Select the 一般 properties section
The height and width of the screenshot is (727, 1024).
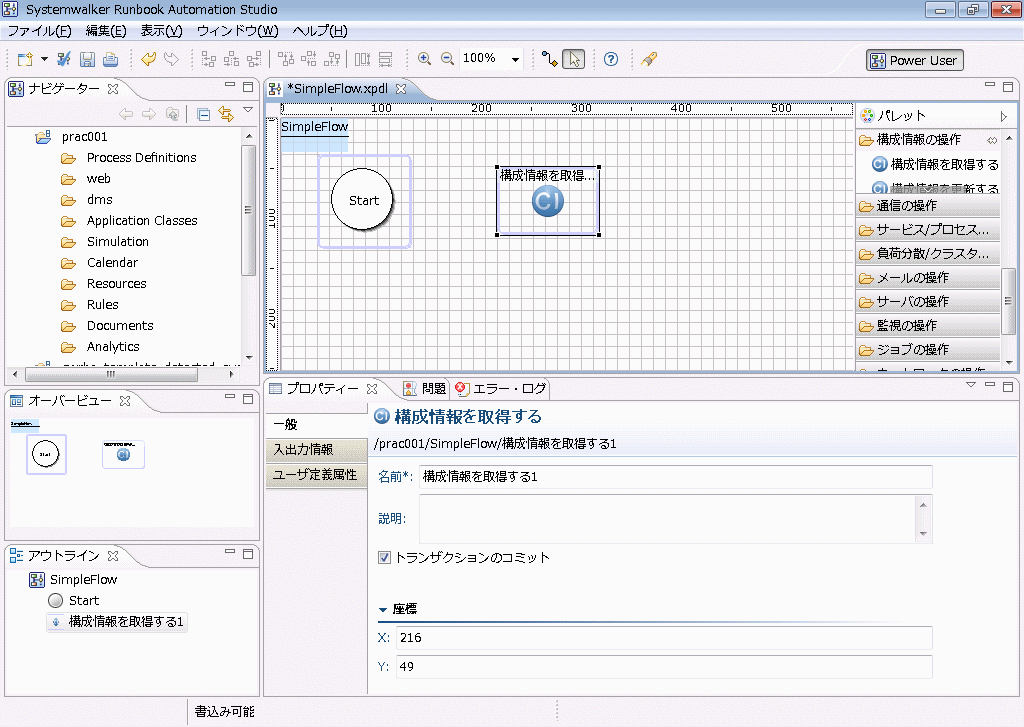(317, 425)
